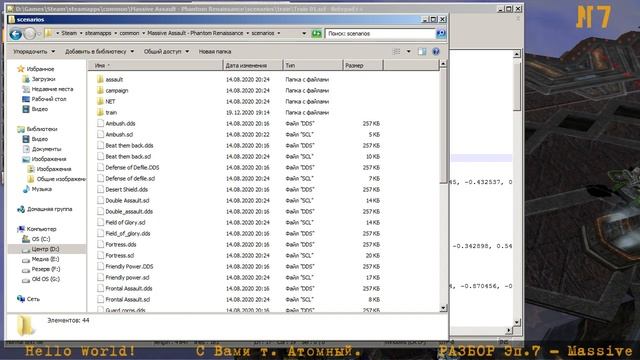Image resolution: width=640 pixels, height=360 pixels.
Task: Select the Frontal Assault.dds file icon
Action: coord(100,288)
